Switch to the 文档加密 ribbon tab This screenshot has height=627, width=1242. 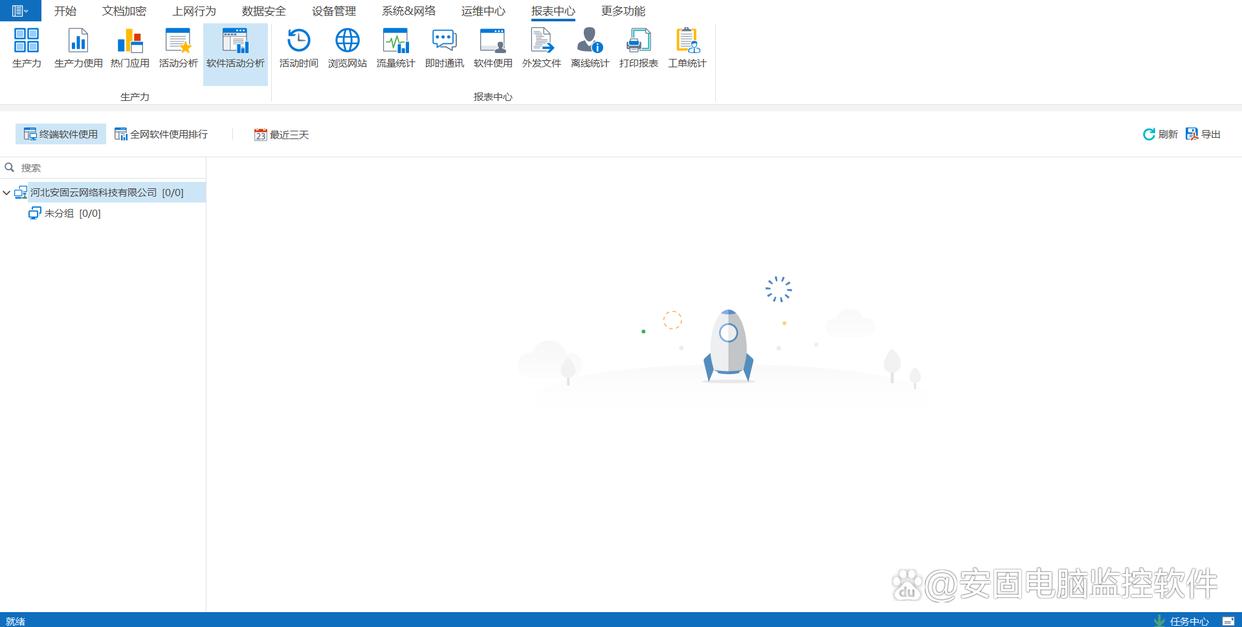[x=124, y=11]
